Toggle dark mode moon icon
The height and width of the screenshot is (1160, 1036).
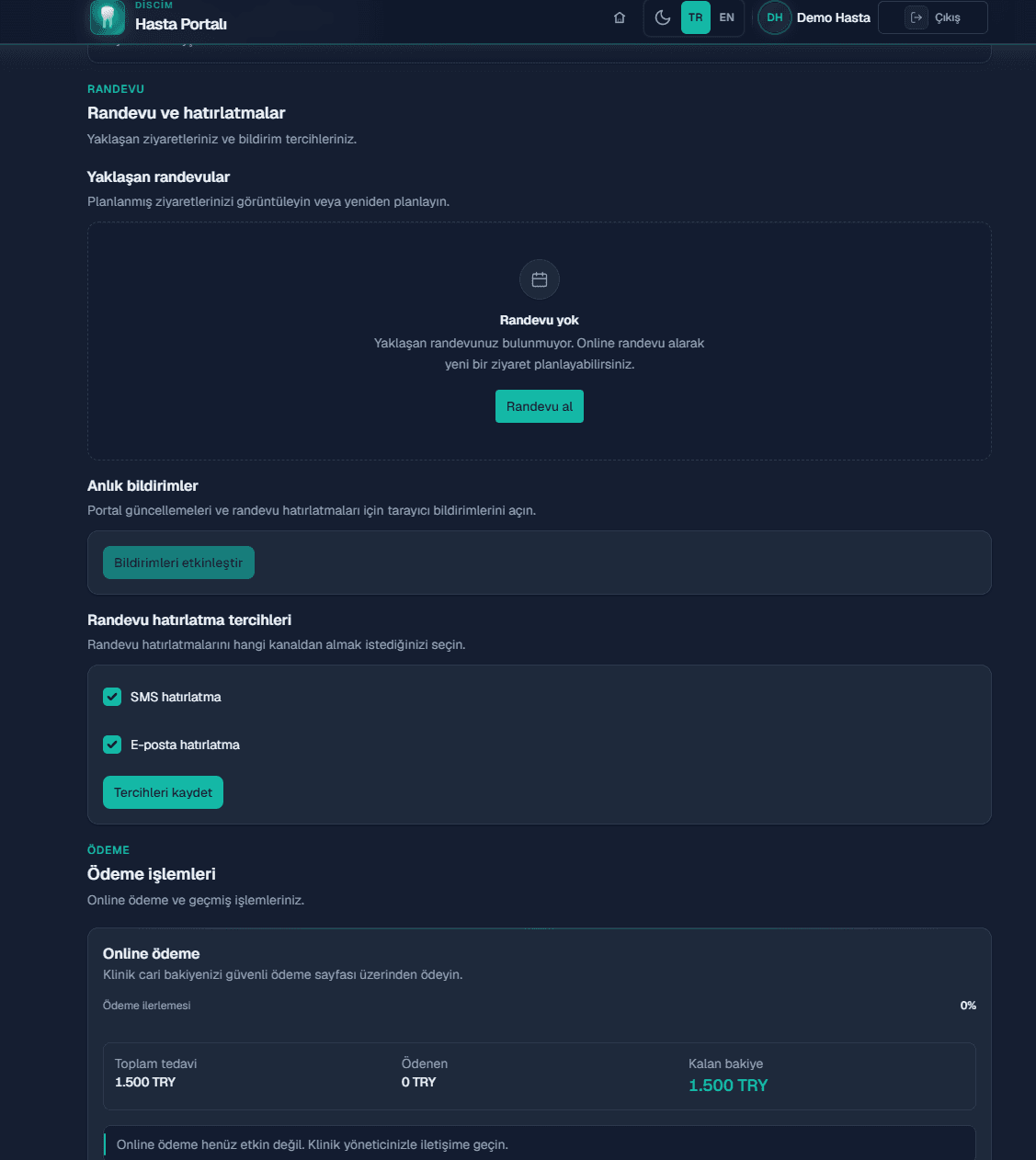(663, 17)
